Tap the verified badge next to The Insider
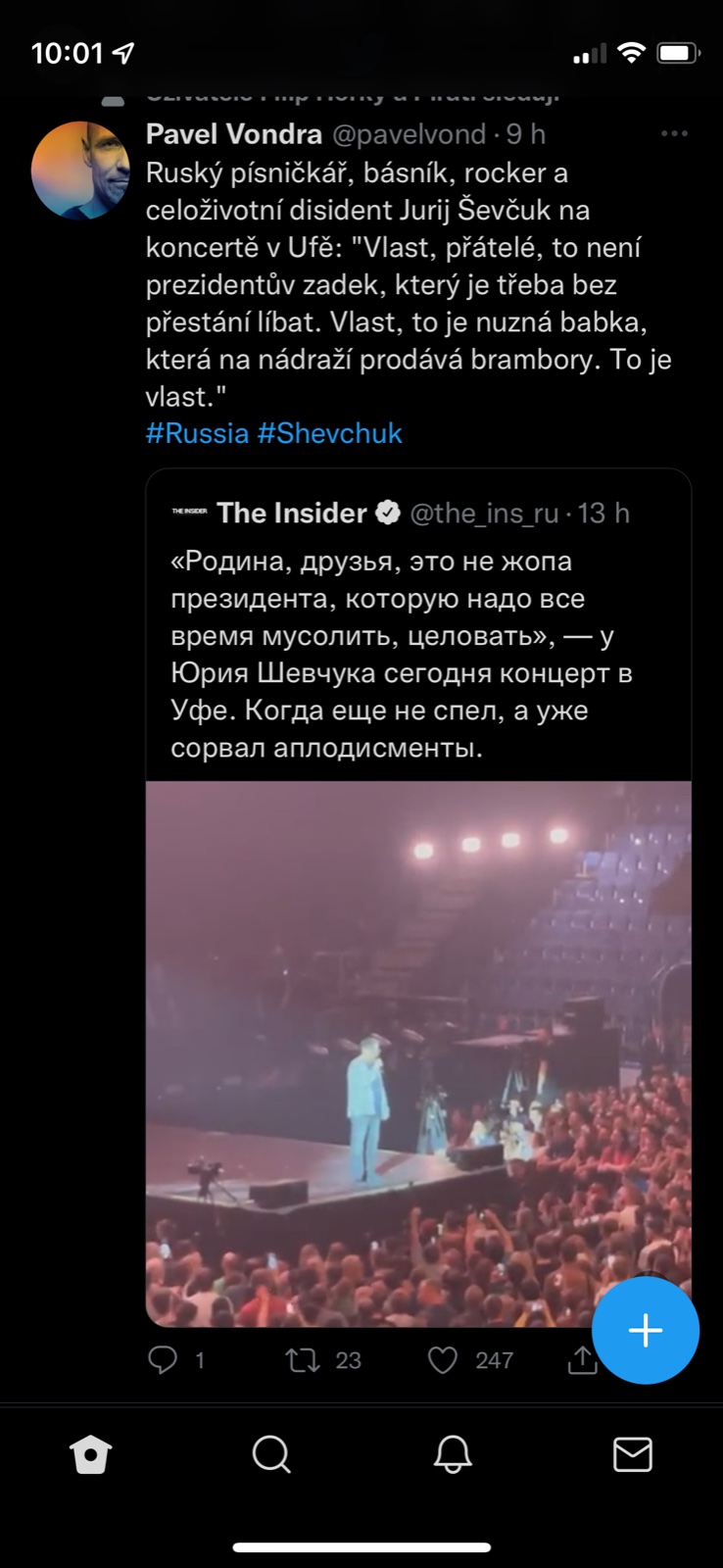The height and width of the screenshot is (1568, 723). pyautogui.click(x=388, y=513)
